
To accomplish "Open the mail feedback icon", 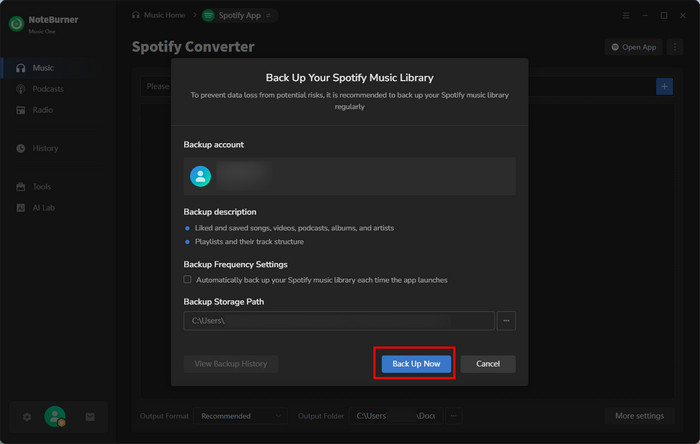I will pyautogui.click(x=90, y=417).
